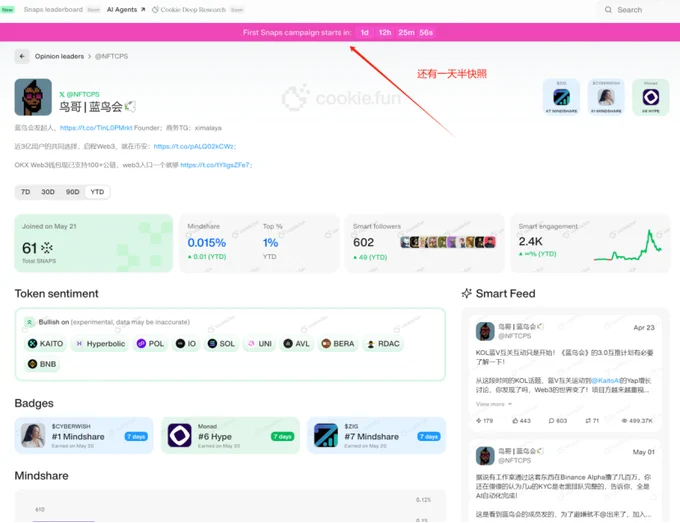Select the 7D time range
Image resolution: width=680 pixels, height=523 pixels.
click(26, 192)
